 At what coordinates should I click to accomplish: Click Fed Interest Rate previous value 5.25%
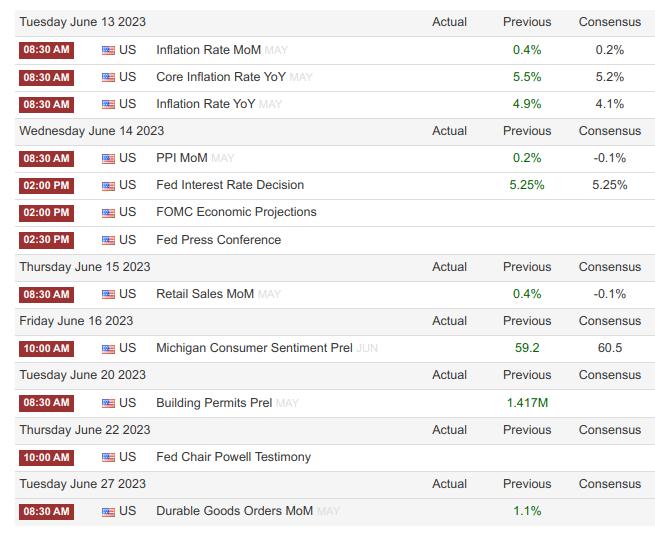[527, 185]
